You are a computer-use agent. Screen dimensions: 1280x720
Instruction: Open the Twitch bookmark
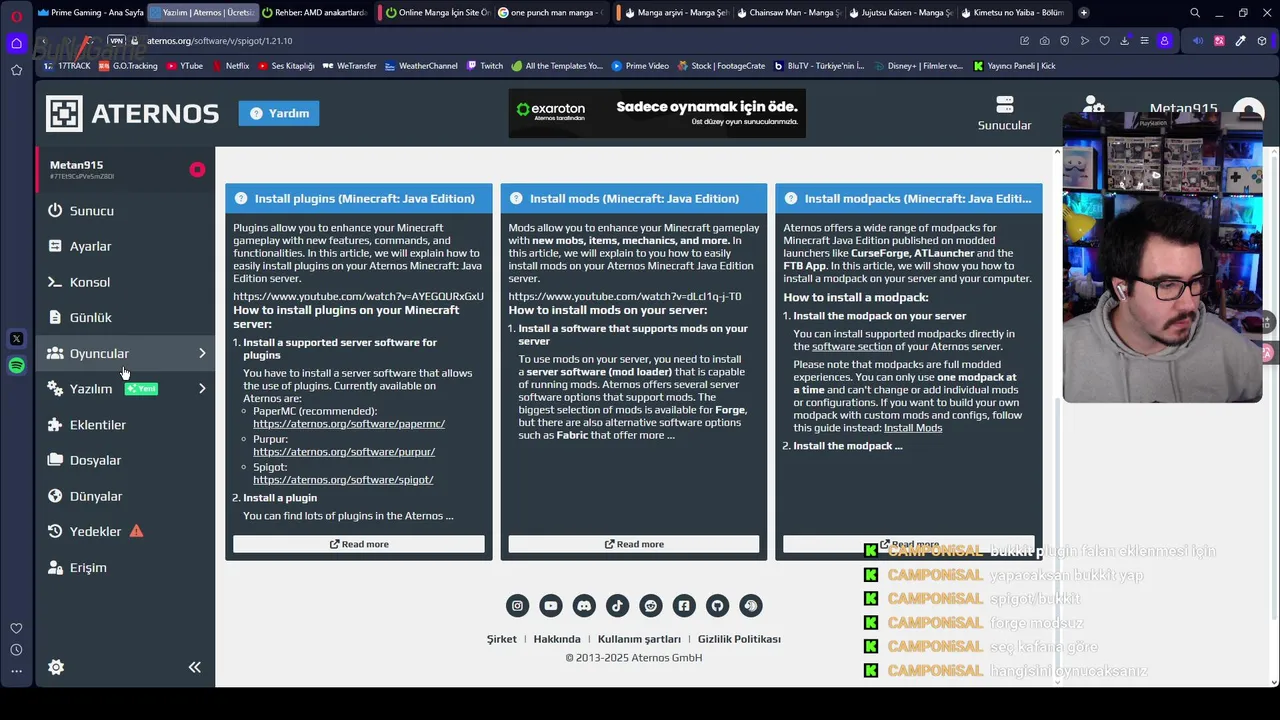tap(484, 66)
